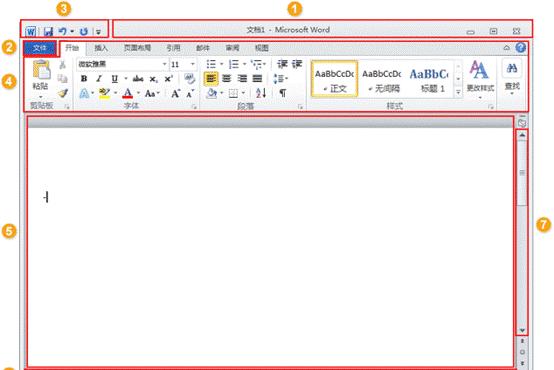Click the vertical scrollbar up arrow
Viewport: 554px width, 370px height.
[522, 135]
